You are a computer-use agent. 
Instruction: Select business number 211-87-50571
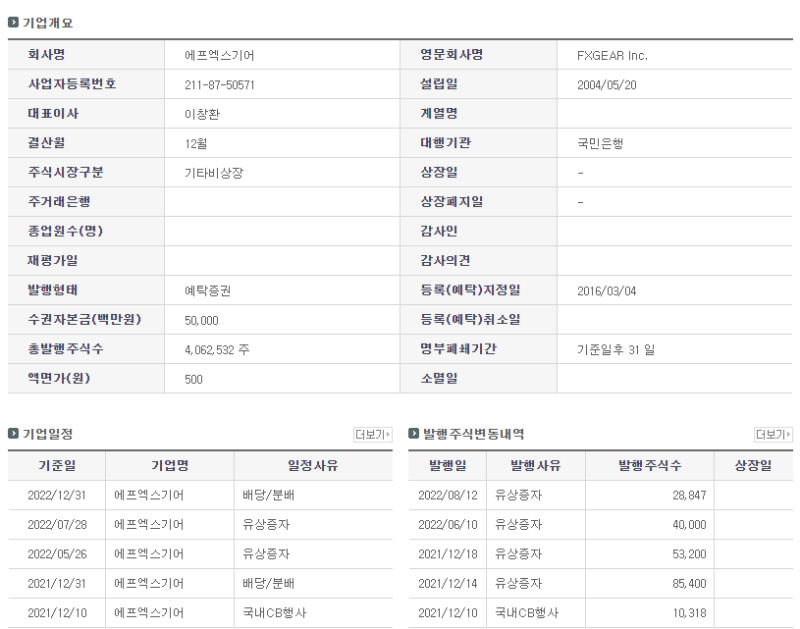click(219, 85)
